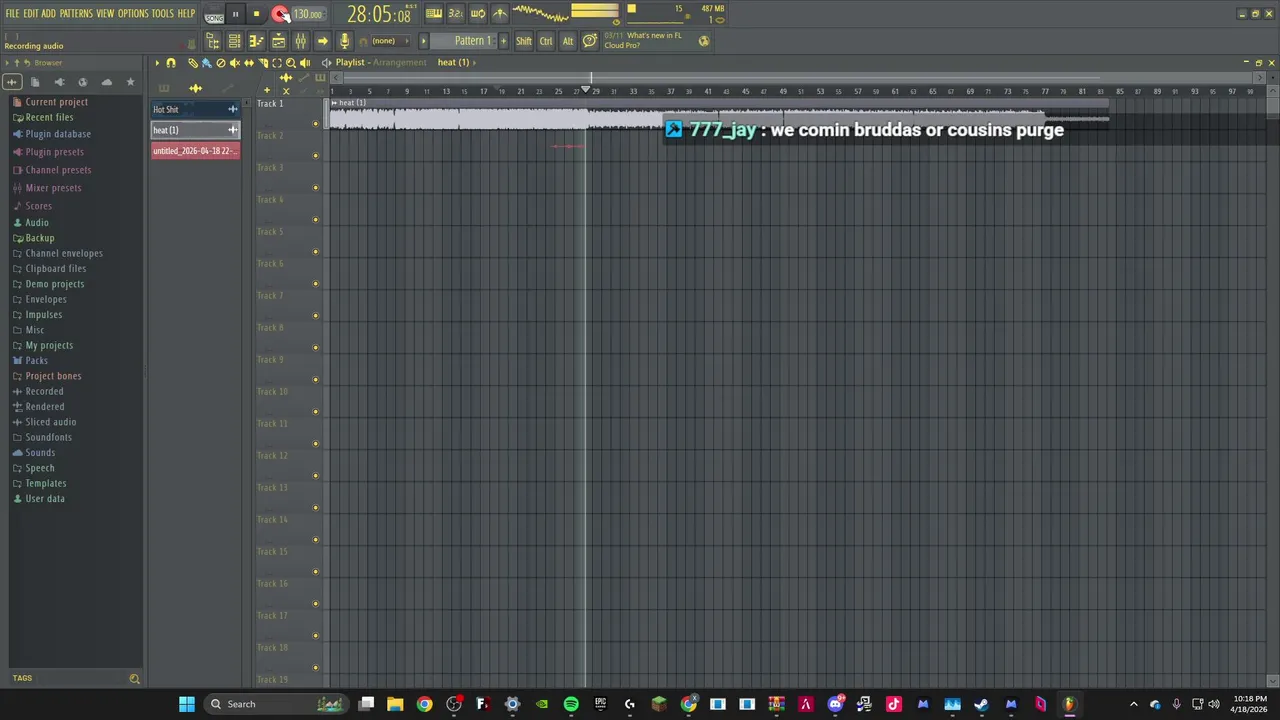Open the Pattern 1 selector
The image size is (1280, 720).
point(465,41)
